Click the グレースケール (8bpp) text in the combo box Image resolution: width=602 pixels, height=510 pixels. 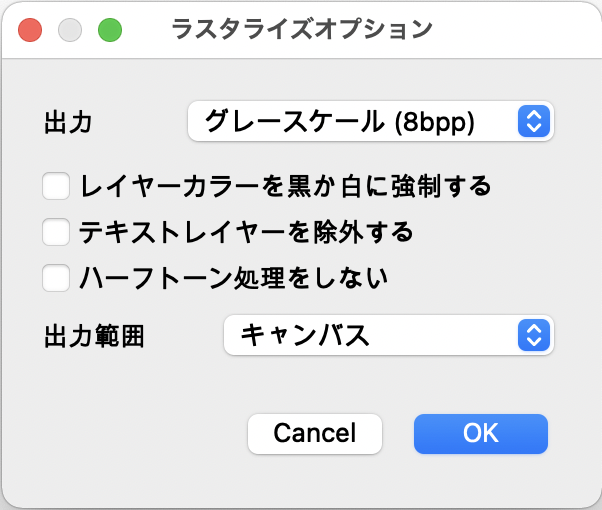pos(339,122)
